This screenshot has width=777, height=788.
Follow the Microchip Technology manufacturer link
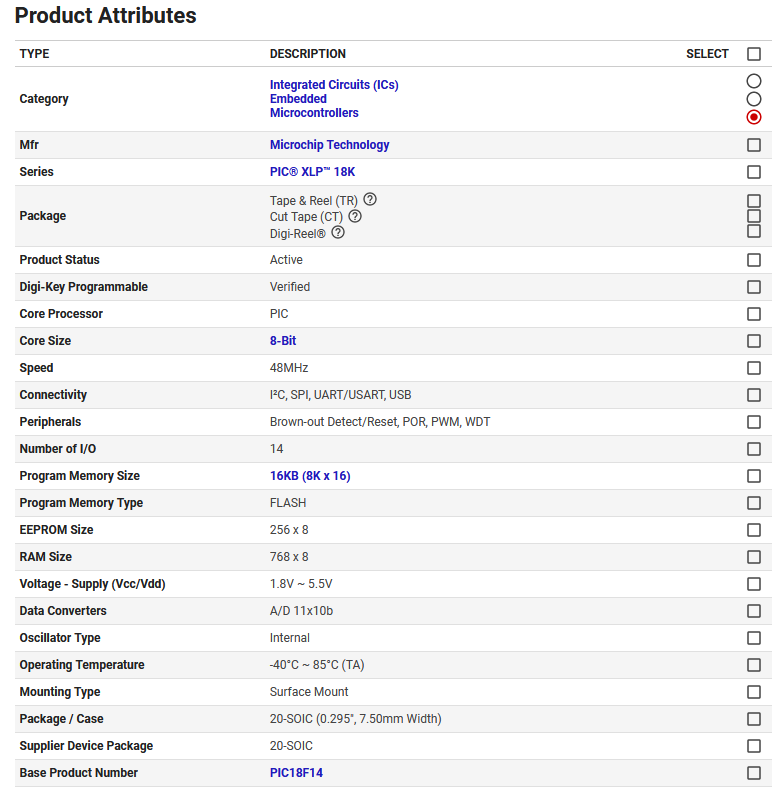point(329,145)
